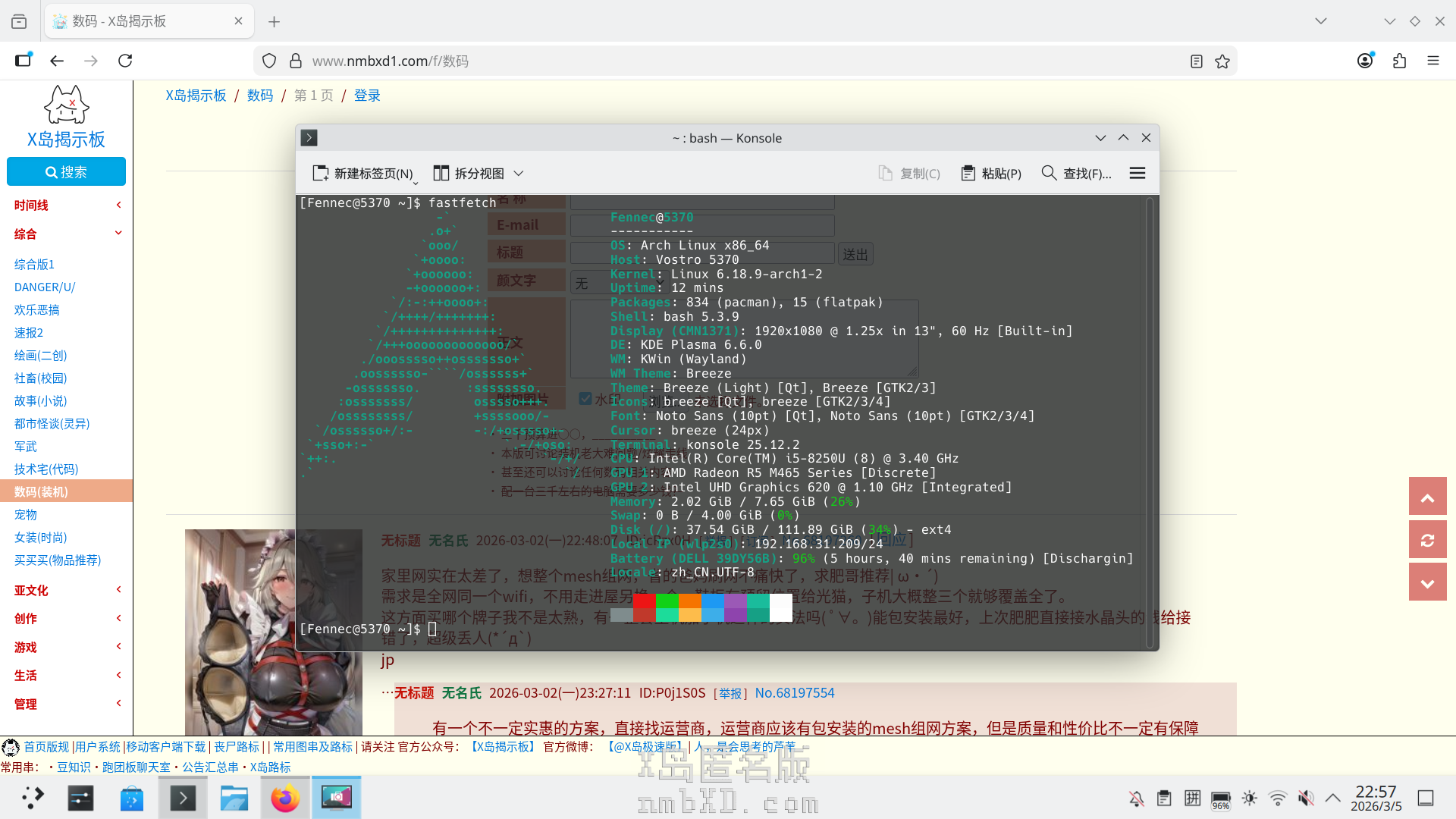Click the Paste (粘贴) button in Konsole
This screenshot has width=1456, height=819.
[991, 174]
